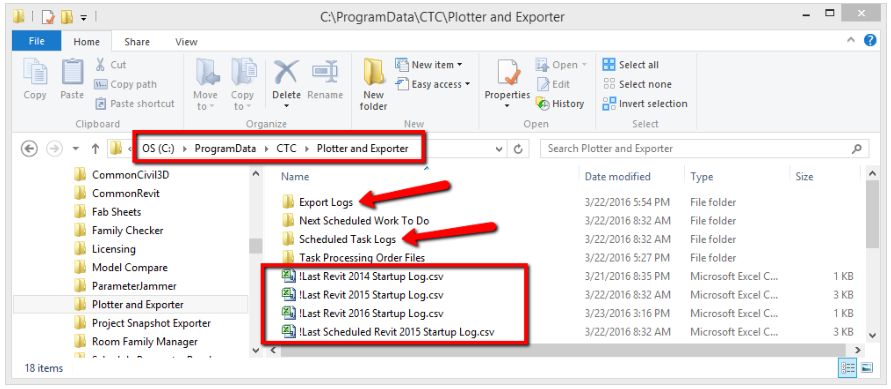891x389 pixels.
Task: Click OS (C:) in the address breadcrumb
Action: (157, 149)
